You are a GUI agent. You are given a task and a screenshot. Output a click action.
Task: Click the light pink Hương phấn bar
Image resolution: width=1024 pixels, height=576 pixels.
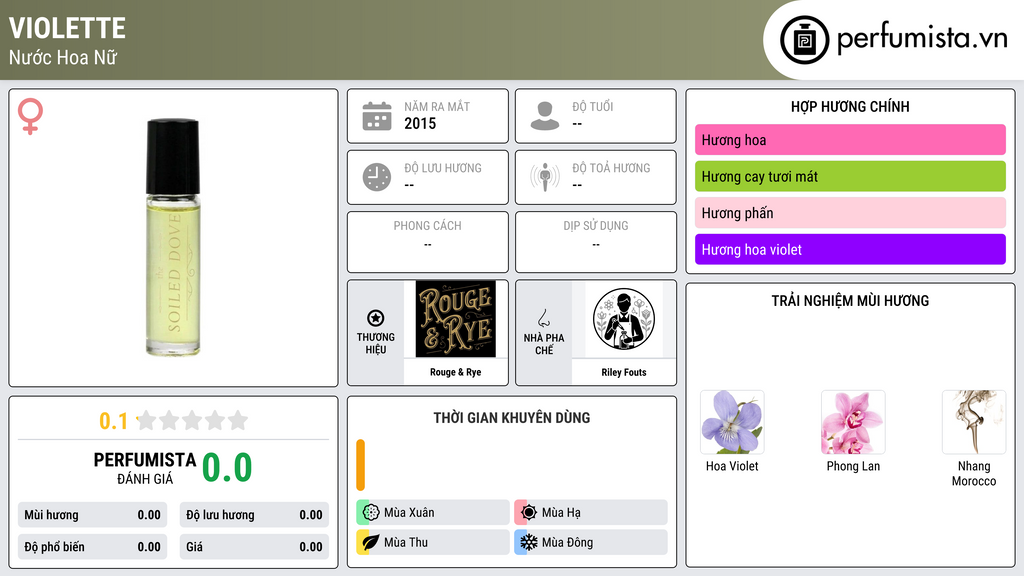(x=850, y=213)
